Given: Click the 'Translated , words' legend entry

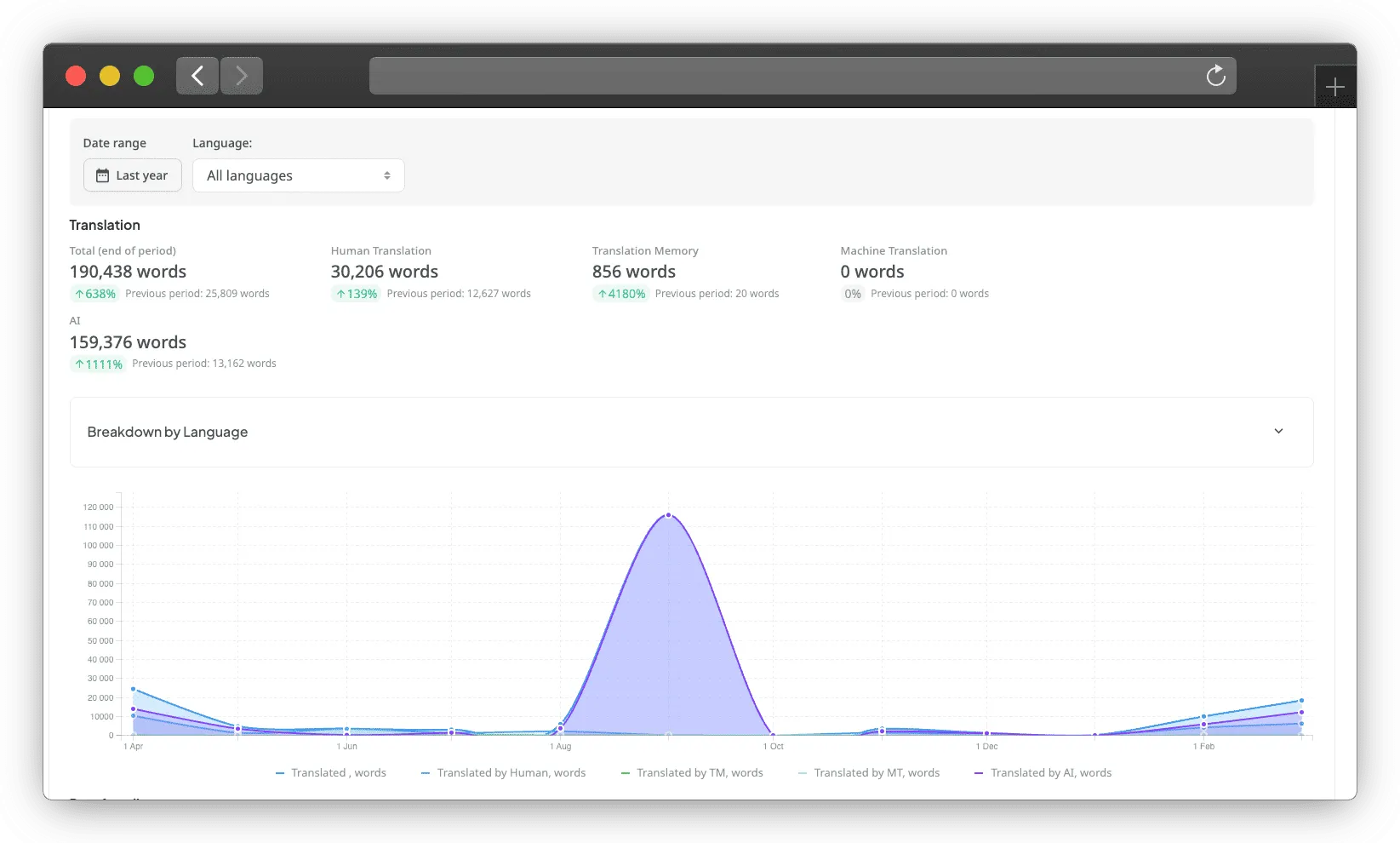Looking at the screenshot, I should [x=331, y=772].
